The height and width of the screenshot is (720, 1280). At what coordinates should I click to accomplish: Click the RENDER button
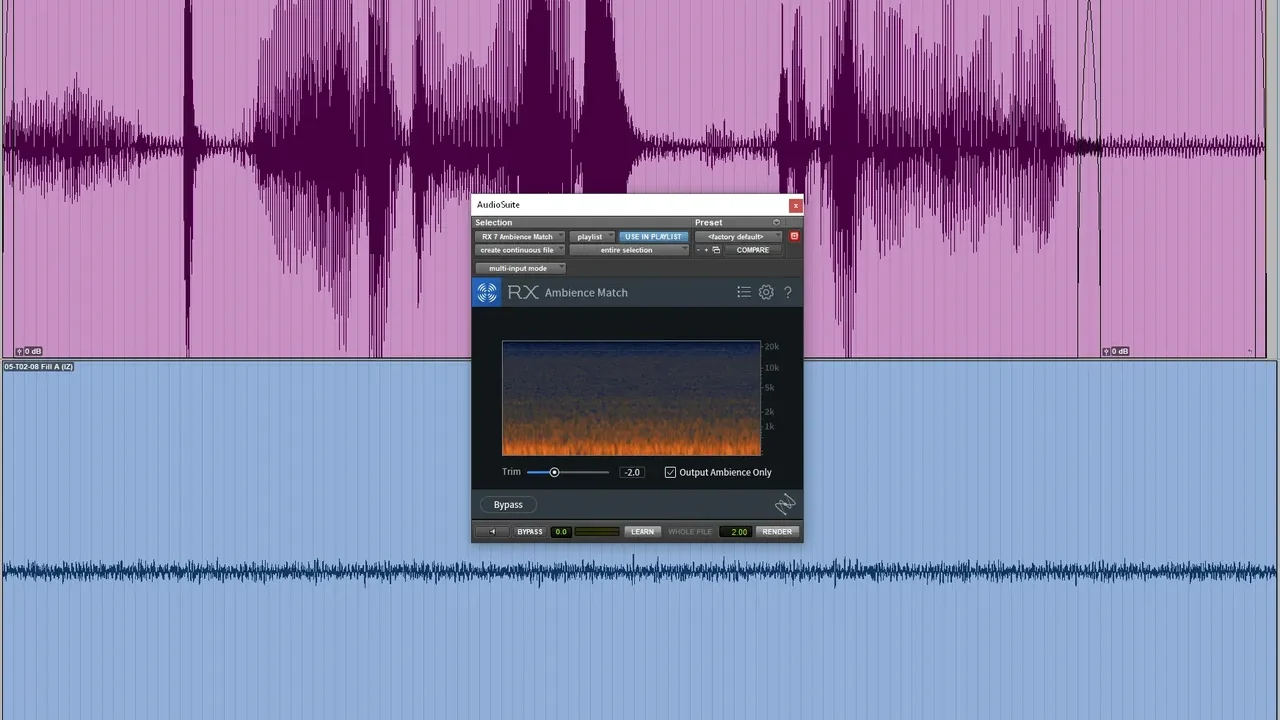(x=776, y=531)
